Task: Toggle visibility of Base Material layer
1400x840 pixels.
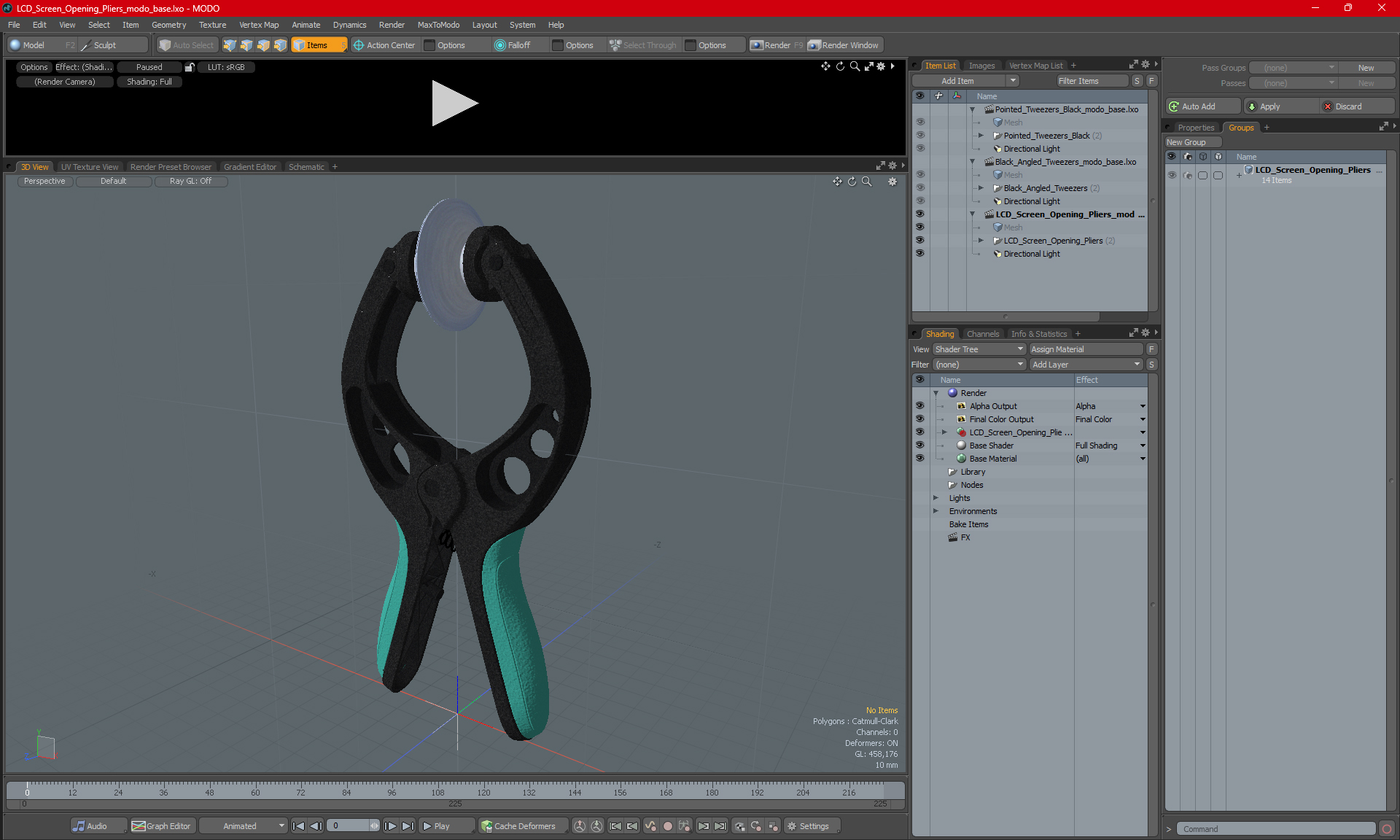Action: pyautogui.click(x=919, y=459)
